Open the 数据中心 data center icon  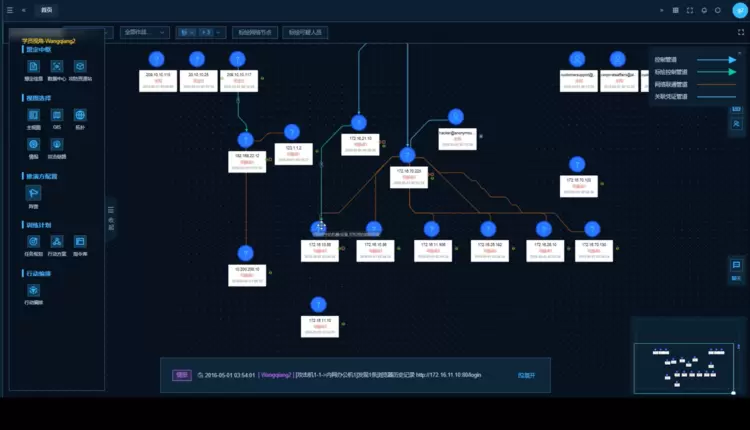(57, 67)
